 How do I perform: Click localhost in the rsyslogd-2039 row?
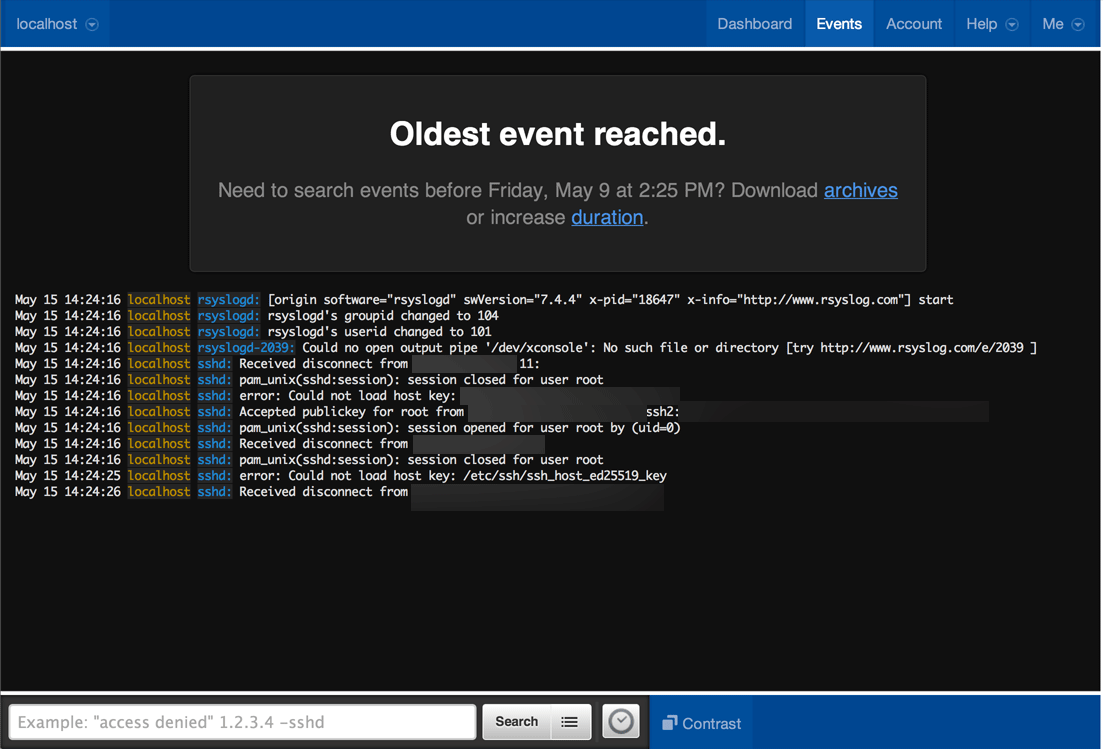click(x=158, y=347)
